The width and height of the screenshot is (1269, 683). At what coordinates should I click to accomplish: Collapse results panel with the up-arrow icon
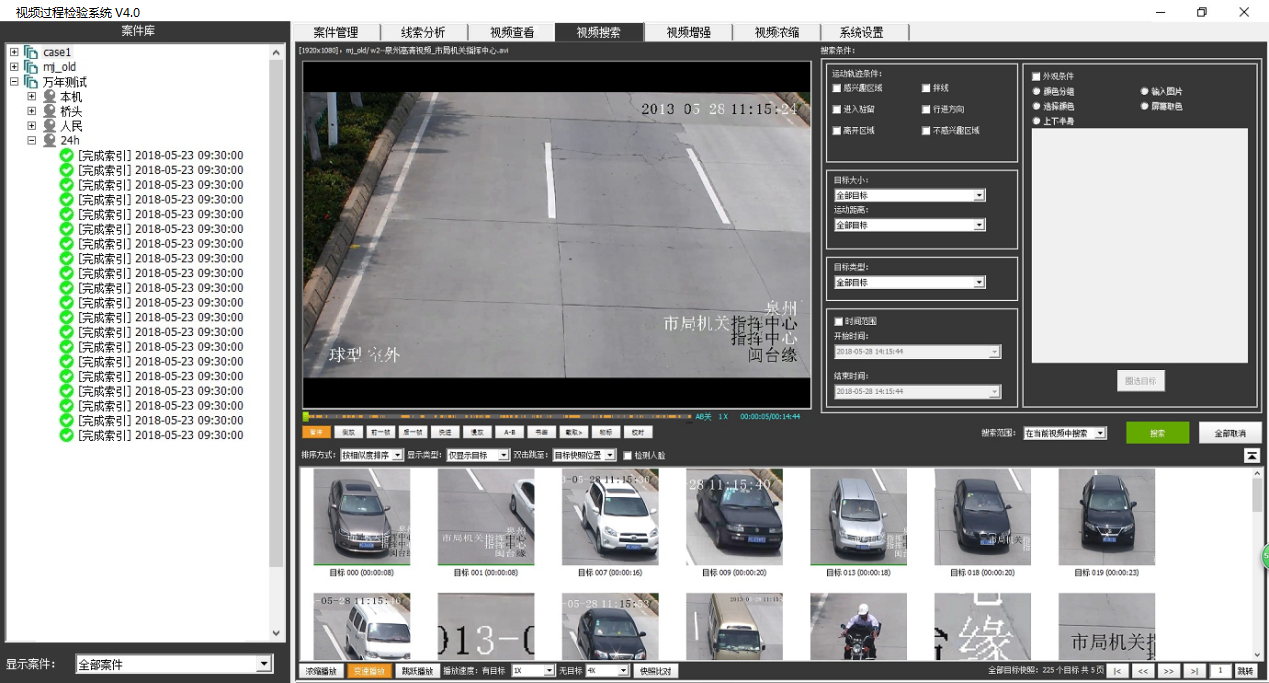click(x=1251, y=455)
